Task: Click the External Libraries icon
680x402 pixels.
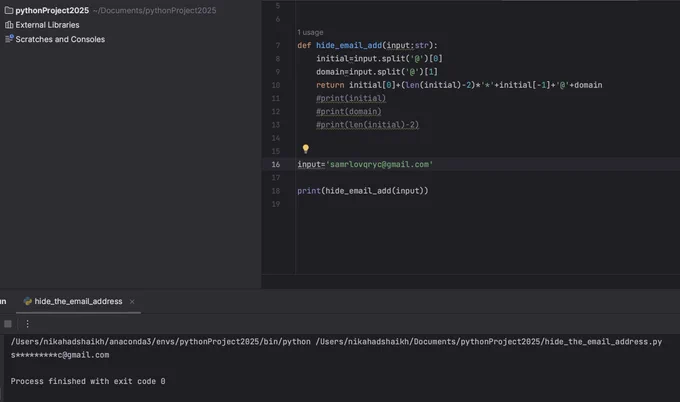Action: (9, 25)
